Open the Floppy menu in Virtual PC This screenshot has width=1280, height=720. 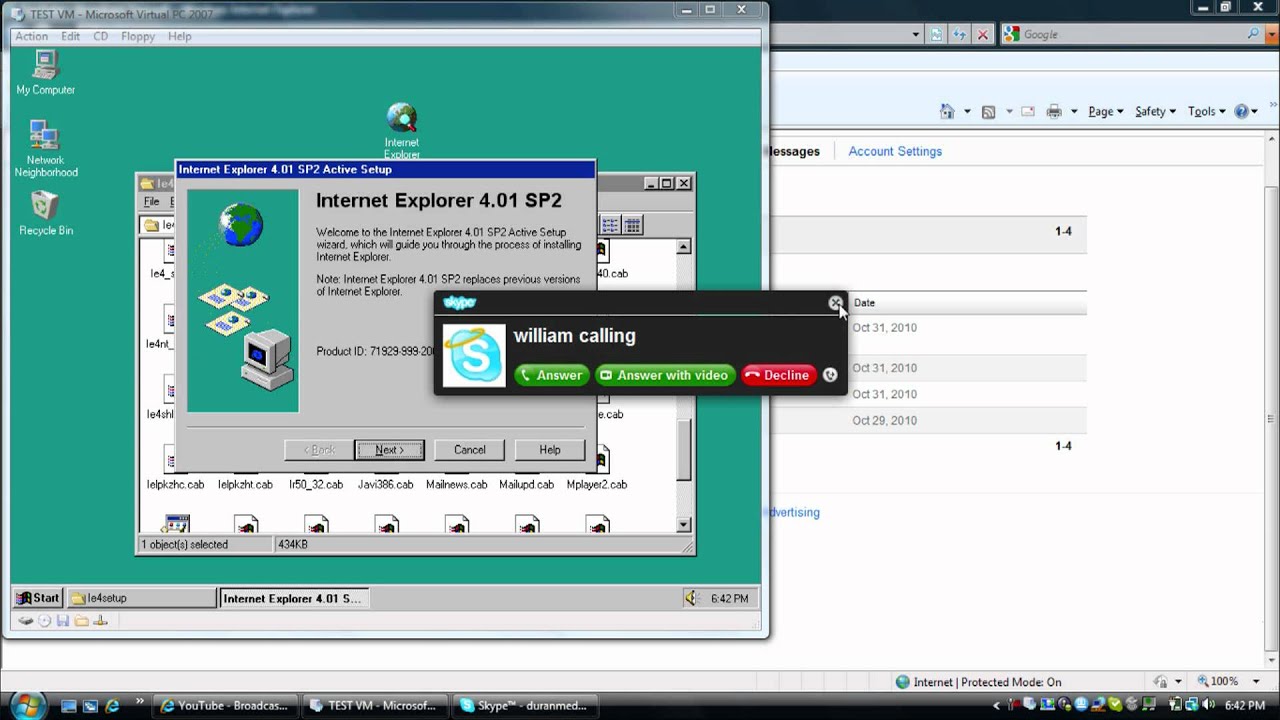pyautogui.click(x=138, y=36)
